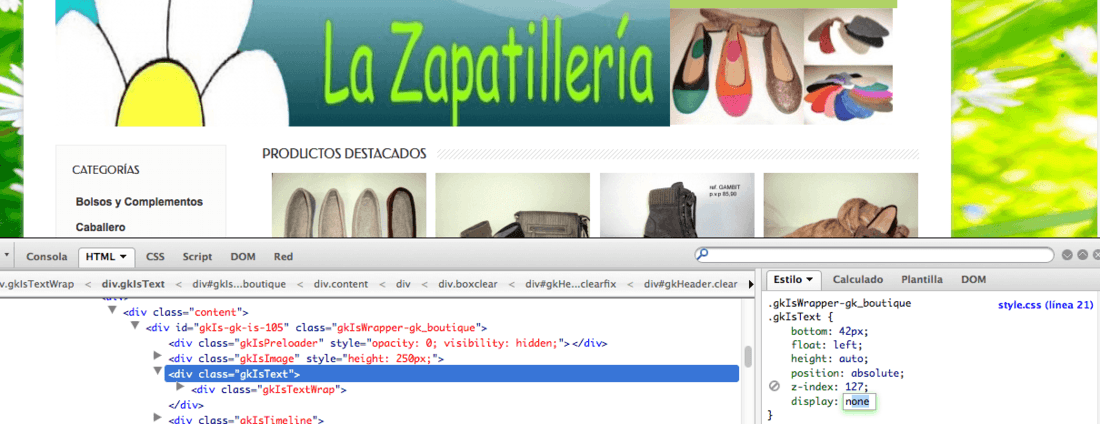Image resolution: width=1100 pixels, height=424 pixels.
Task: Open the Estilo tab dropdown arrow
Action: (809, 279)
